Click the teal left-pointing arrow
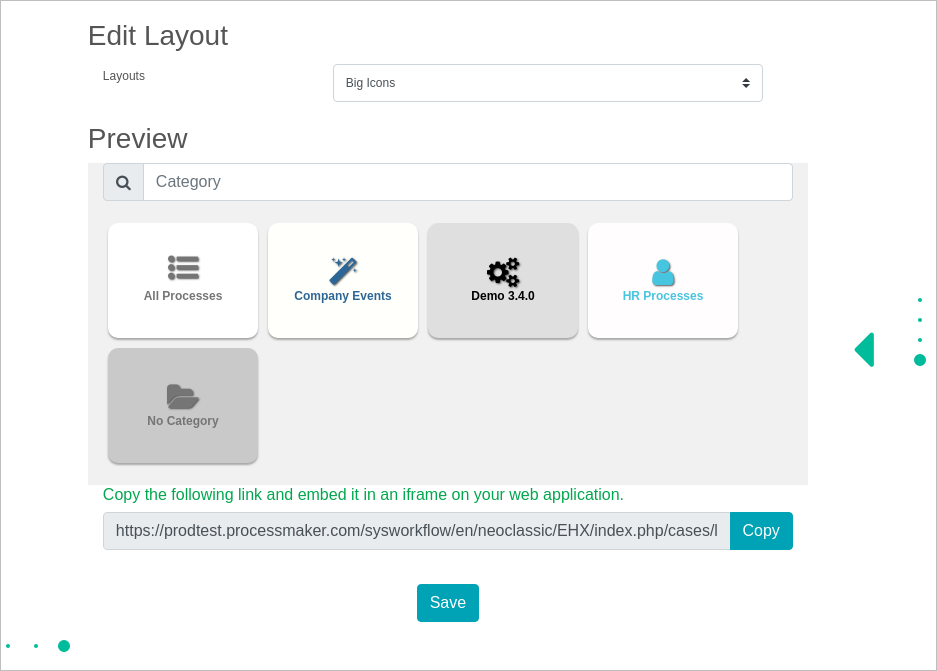Image resolution: width=937 pixels, height=671 pixels. 865,350
